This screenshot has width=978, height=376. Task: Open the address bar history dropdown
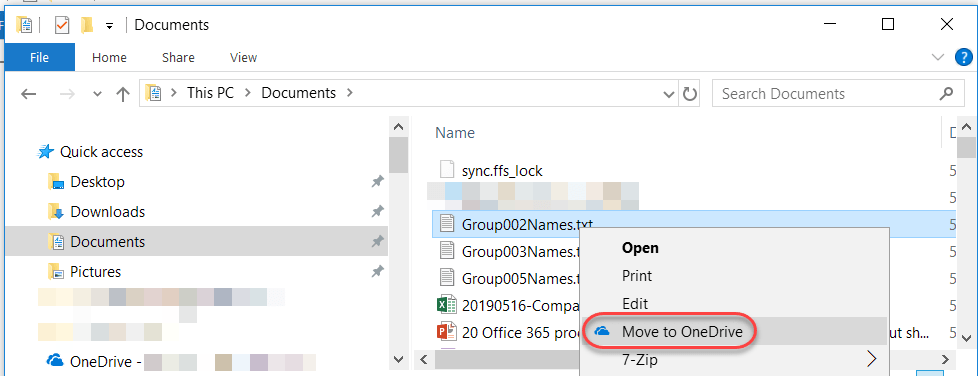669,94
